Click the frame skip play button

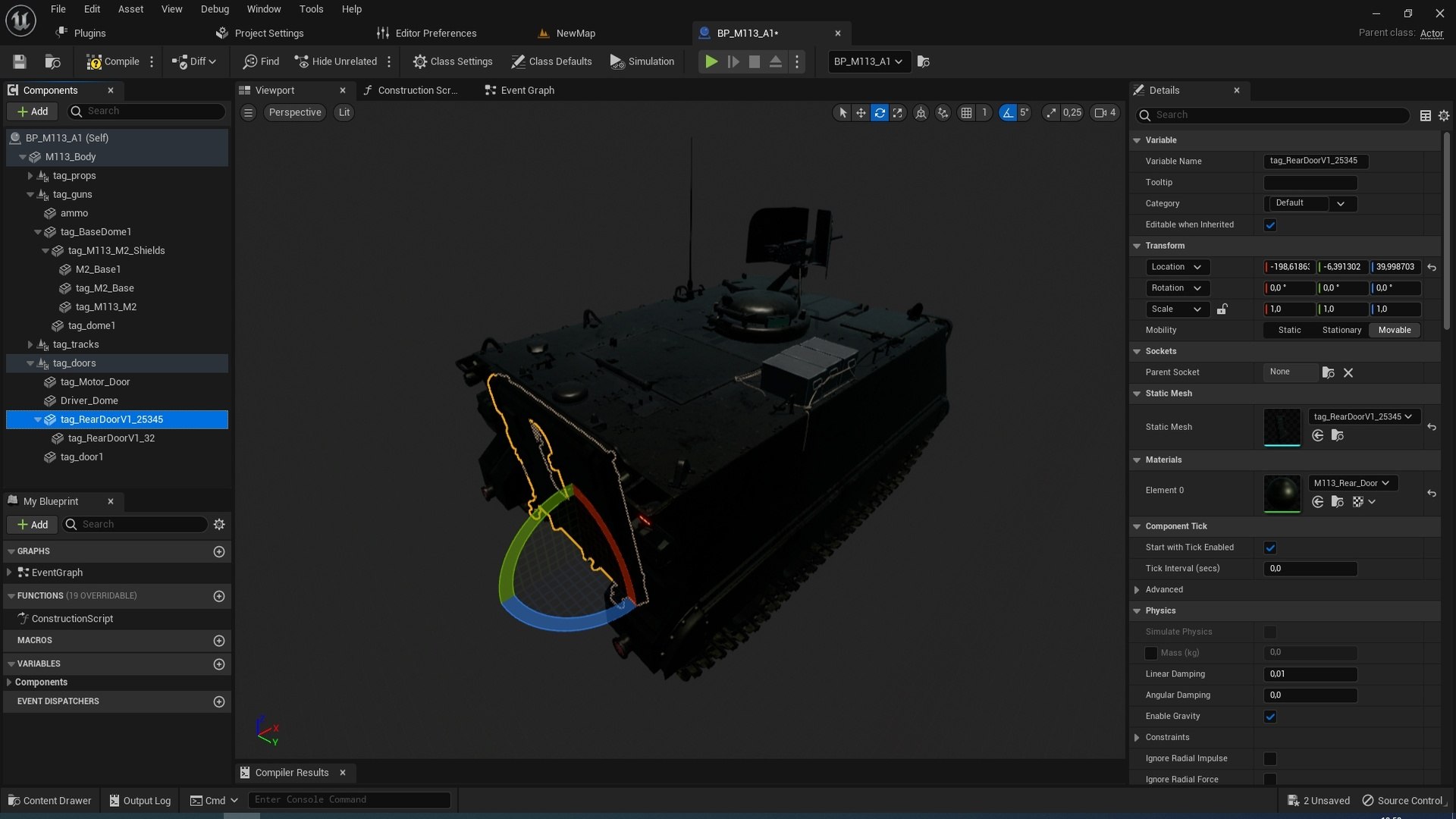[733, 61]
